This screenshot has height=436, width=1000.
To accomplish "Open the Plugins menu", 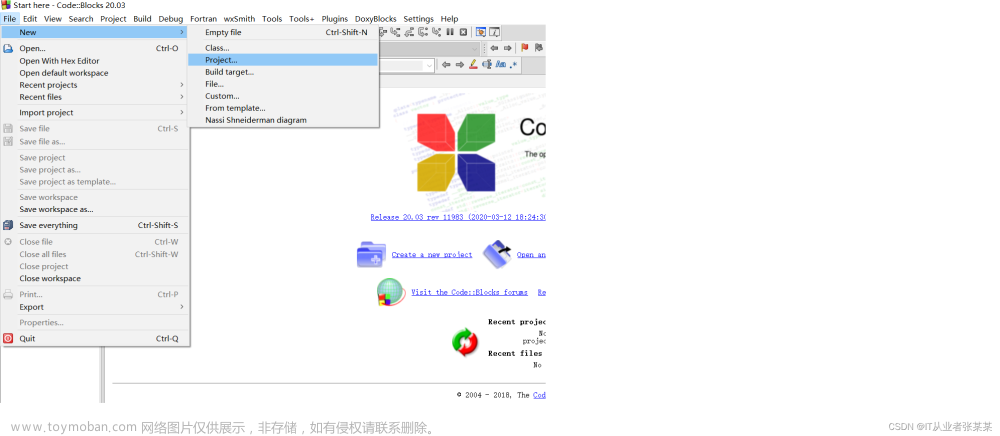I will tap(335, 18).
